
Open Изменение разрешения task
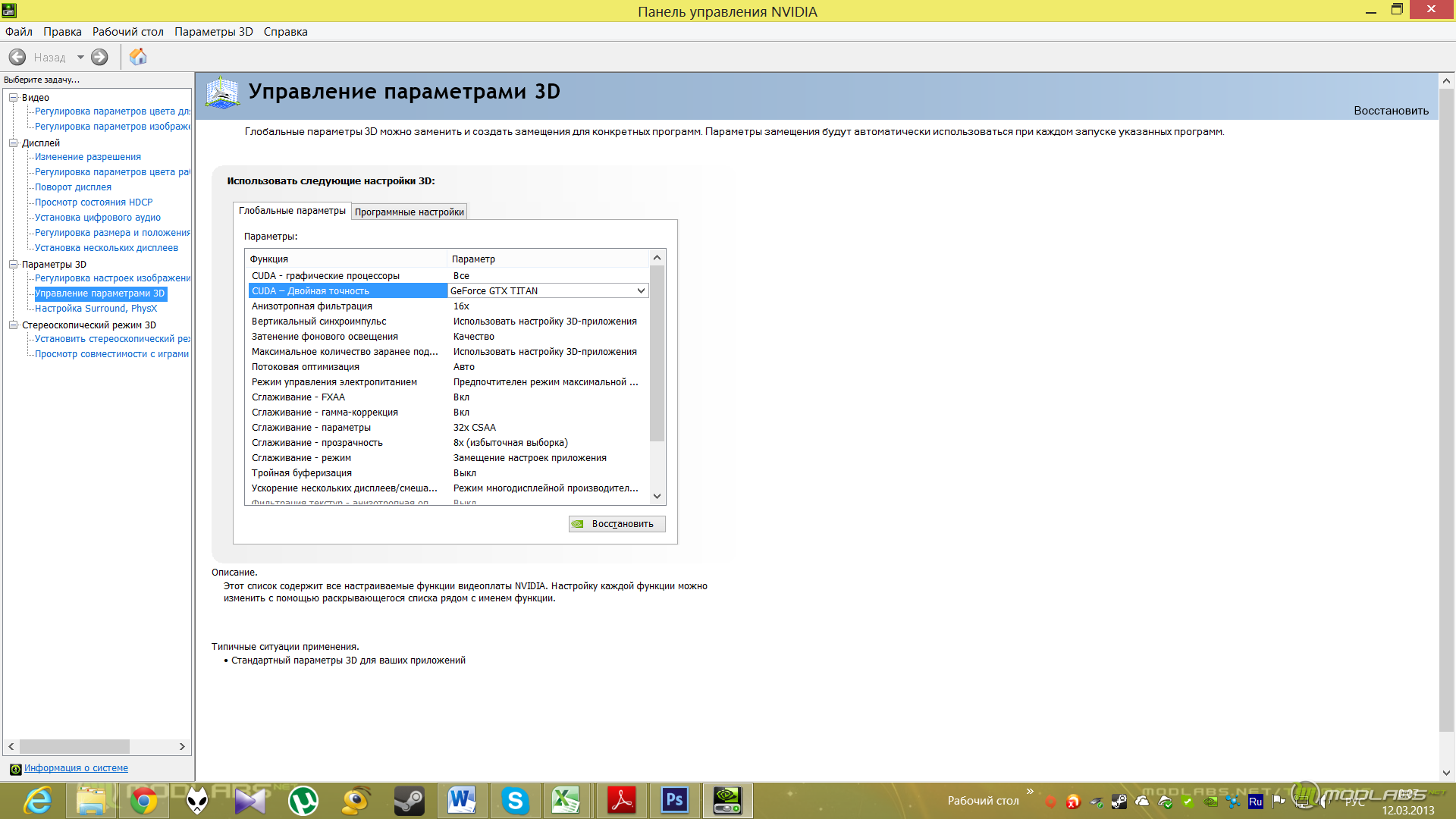(x=88, y=157)
